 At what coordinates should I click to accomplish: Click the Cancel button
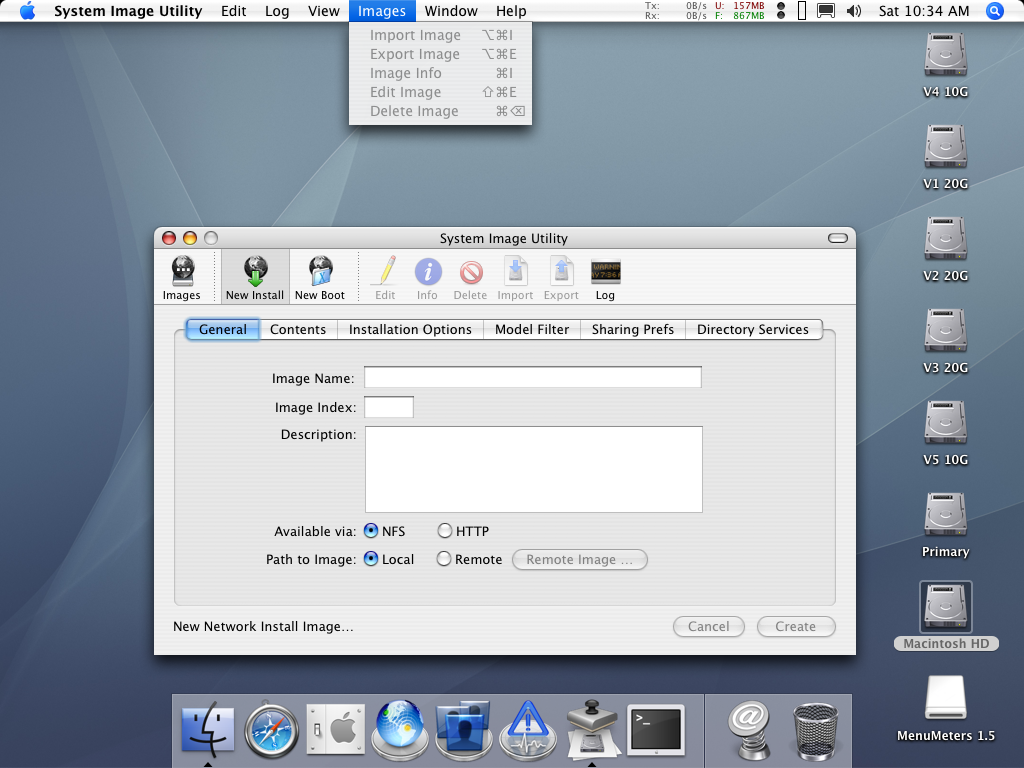tap(709, 626)
